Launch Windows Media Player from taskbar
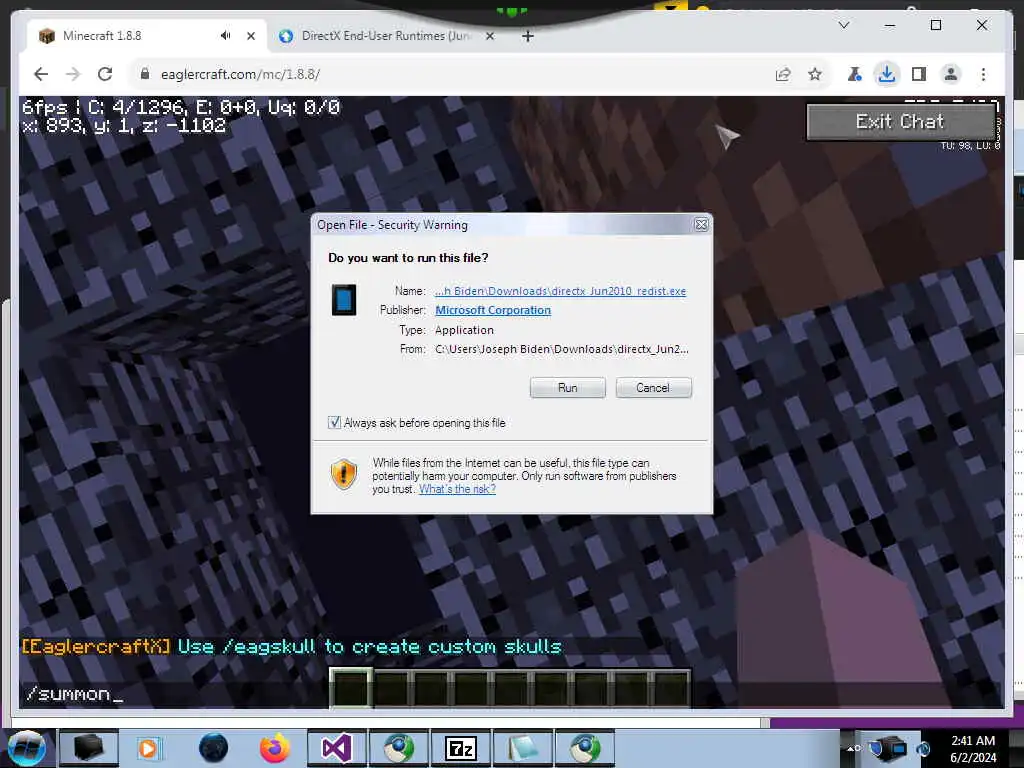The image size is (1024, 768). [x=149, y=748]
